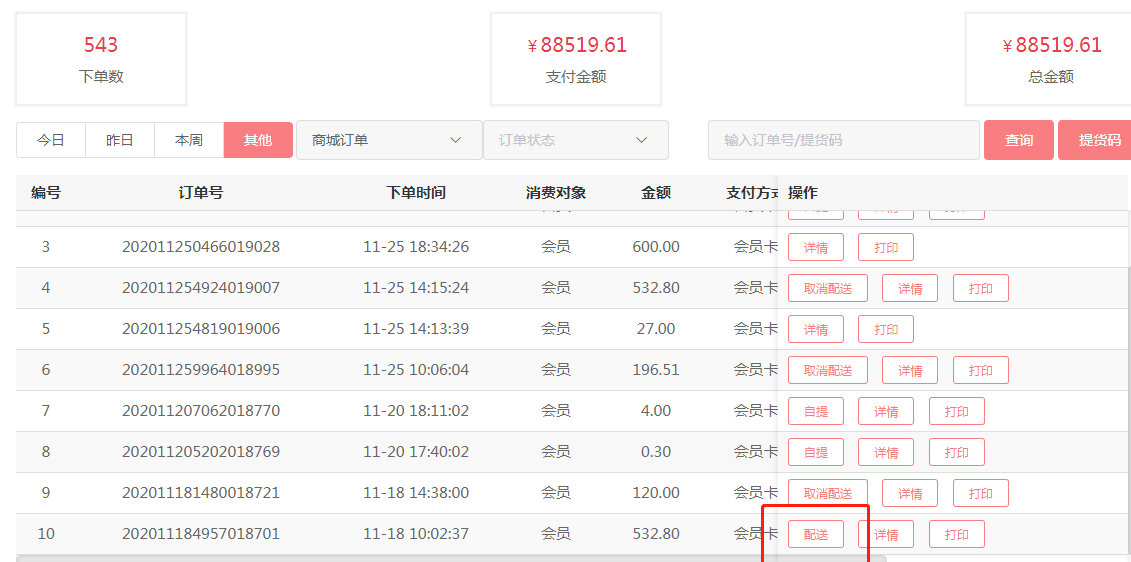Click the 金额 column header
1131x562 pixels.
(656, 193)
